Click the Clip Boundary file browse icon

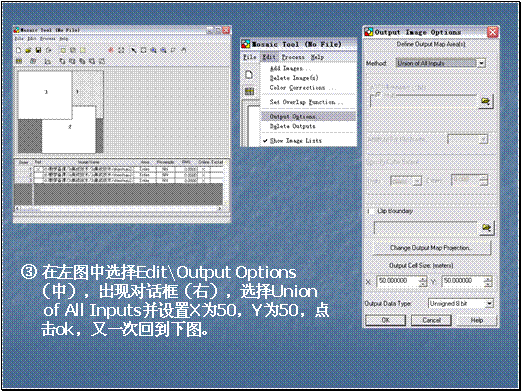pos(486,228)
